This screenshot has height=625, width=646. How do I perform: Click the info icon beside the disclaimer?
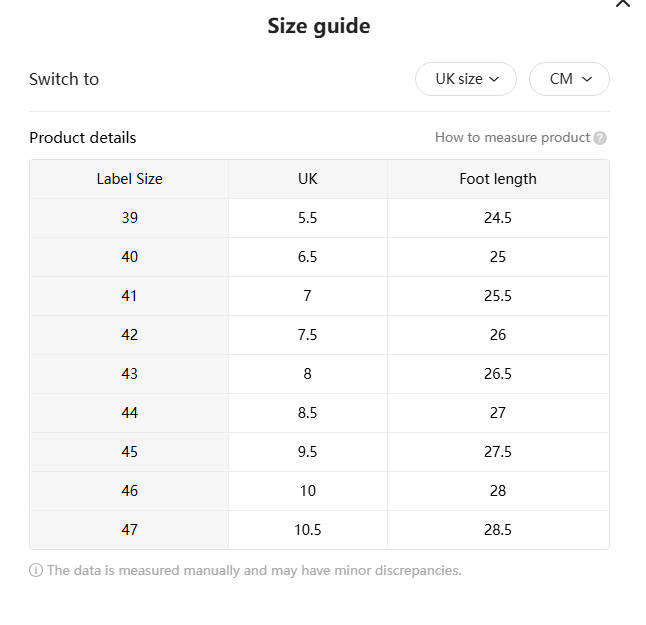click(x=36, y=571)
